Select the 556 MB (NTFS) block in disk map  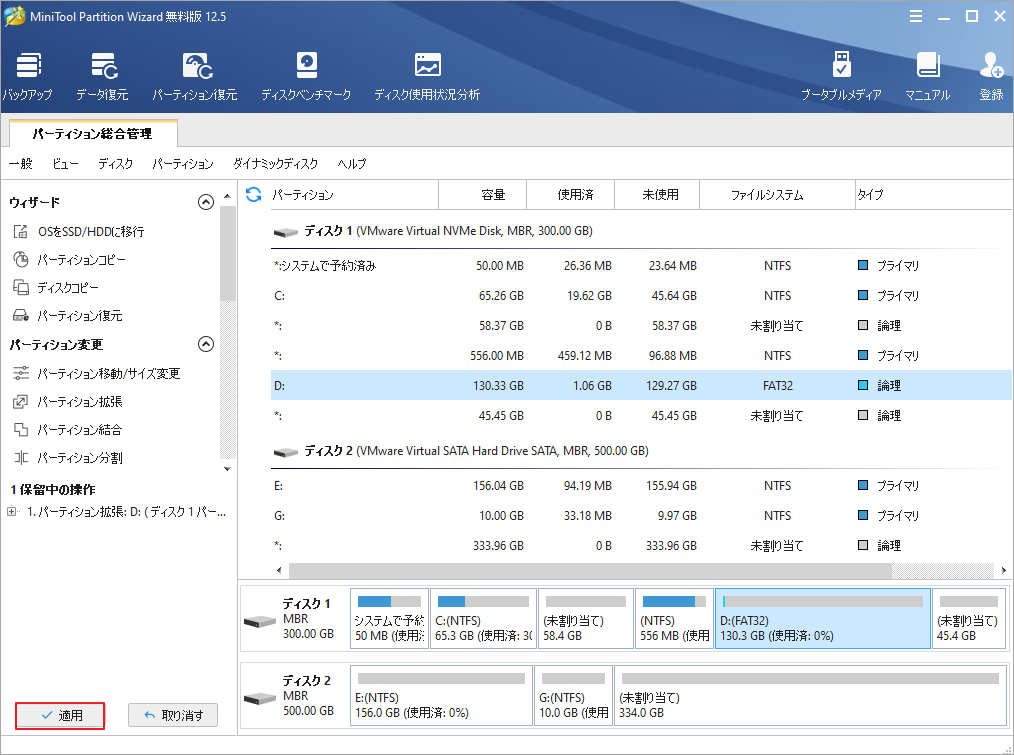click(674, 618)
